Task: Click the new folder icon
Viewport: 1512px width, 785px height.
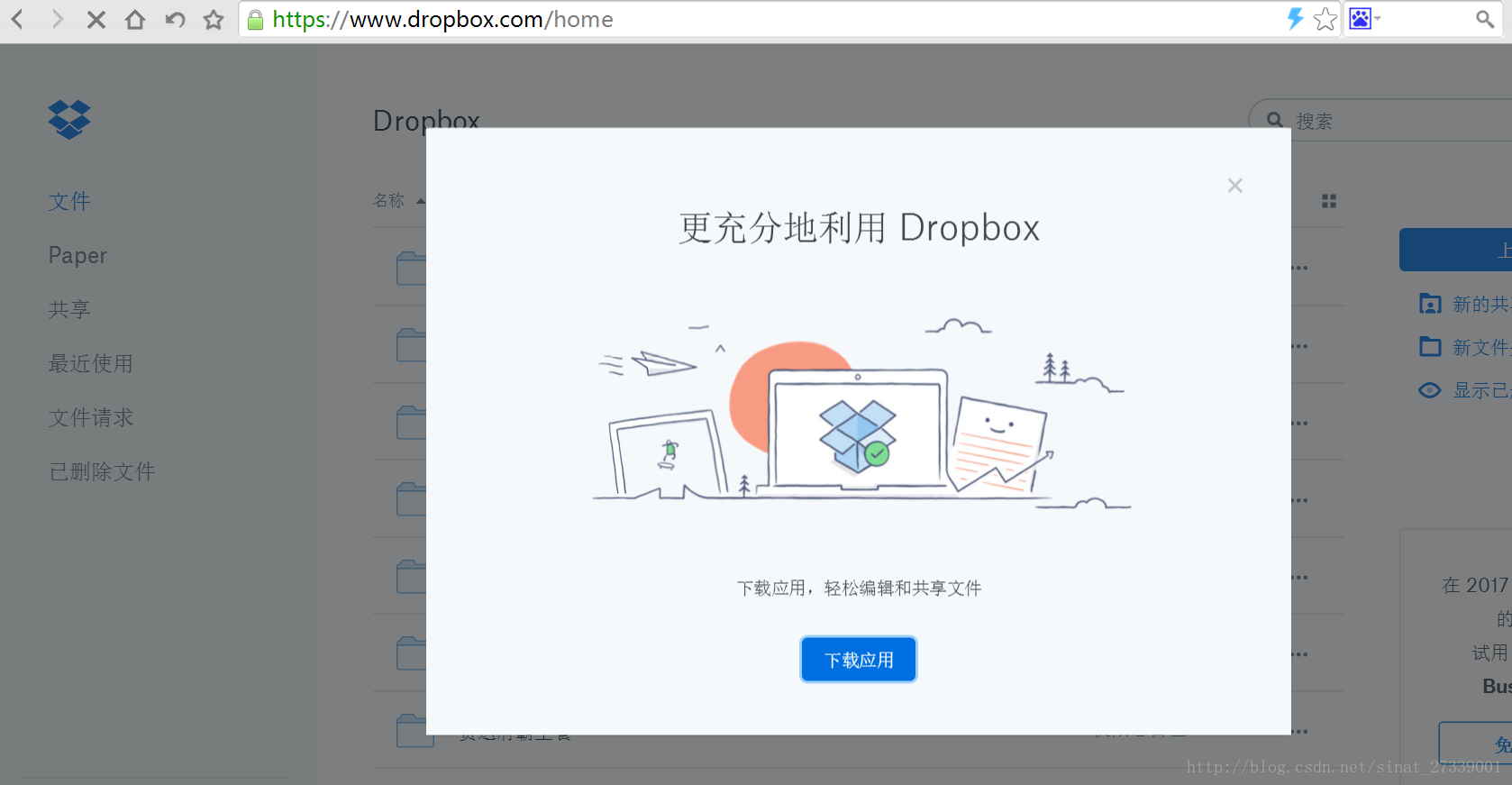Action: [x=1430, y=347]
